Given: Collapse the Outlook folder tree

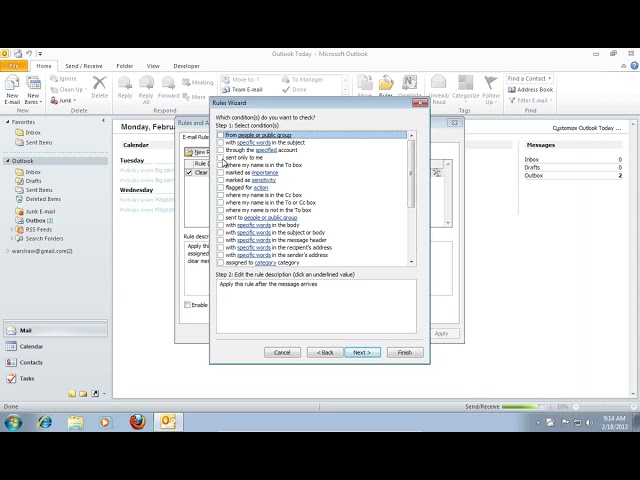Looking at the screenshot, I should (x=7, y=161).
